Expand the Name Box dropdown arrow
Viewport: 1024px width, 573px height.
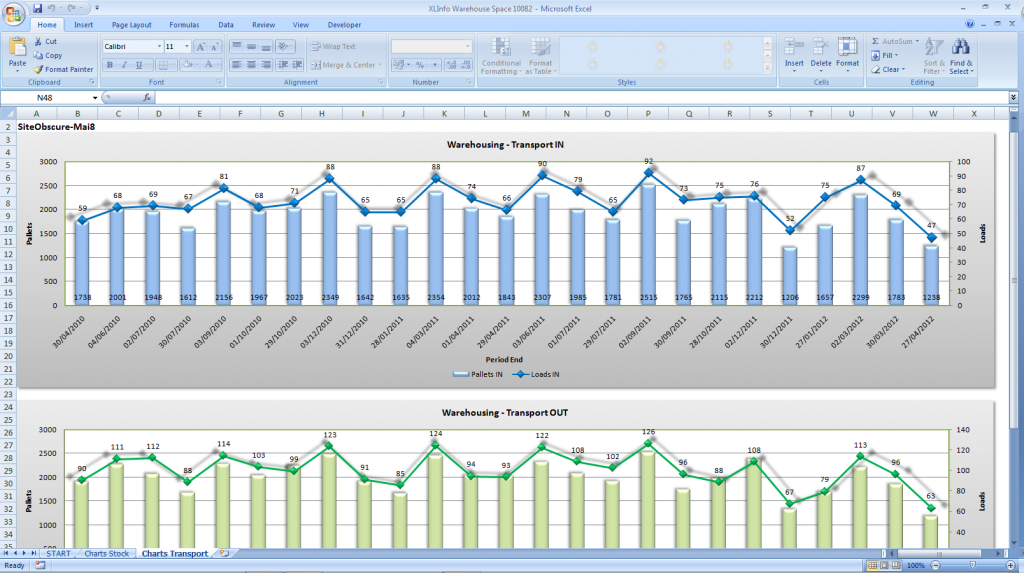pos(95,98)
